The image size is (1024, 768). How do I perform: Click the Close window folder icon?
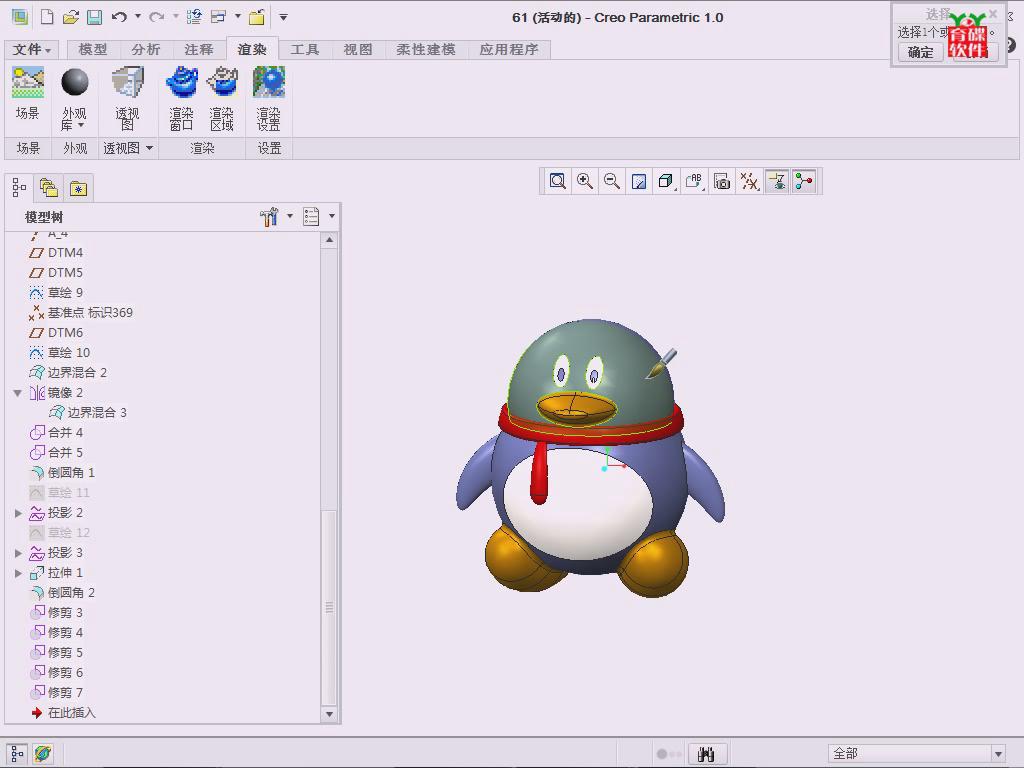tap(257, 17)
